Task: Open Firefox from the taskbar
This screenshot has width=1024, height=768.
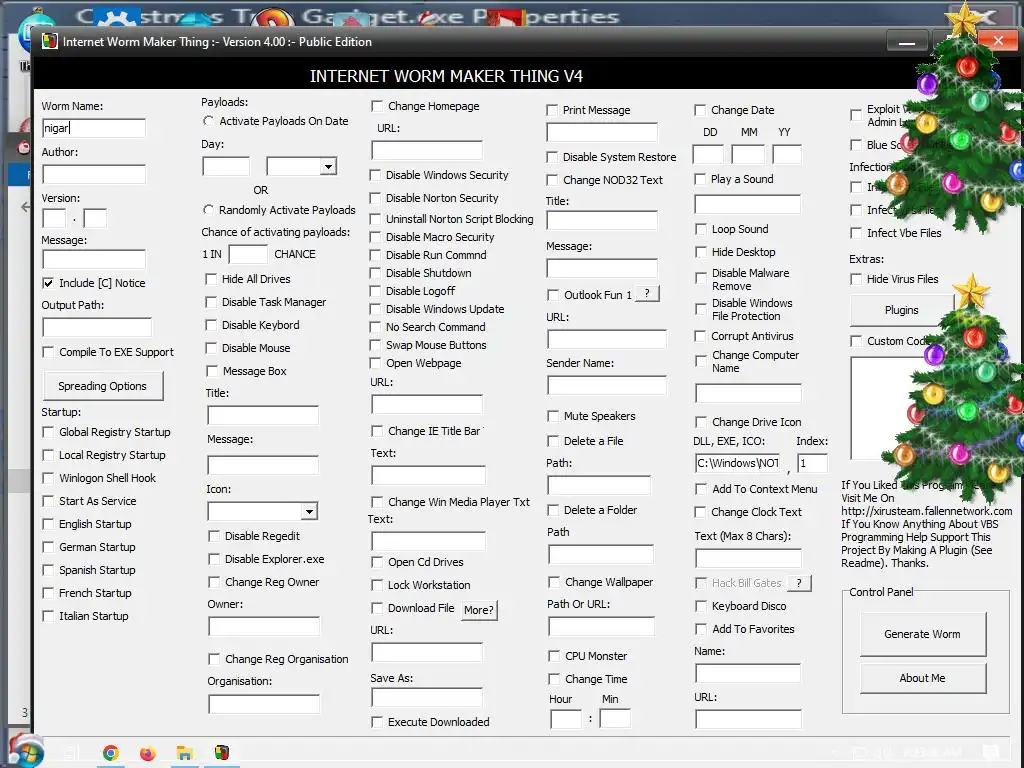Action: 148,753
